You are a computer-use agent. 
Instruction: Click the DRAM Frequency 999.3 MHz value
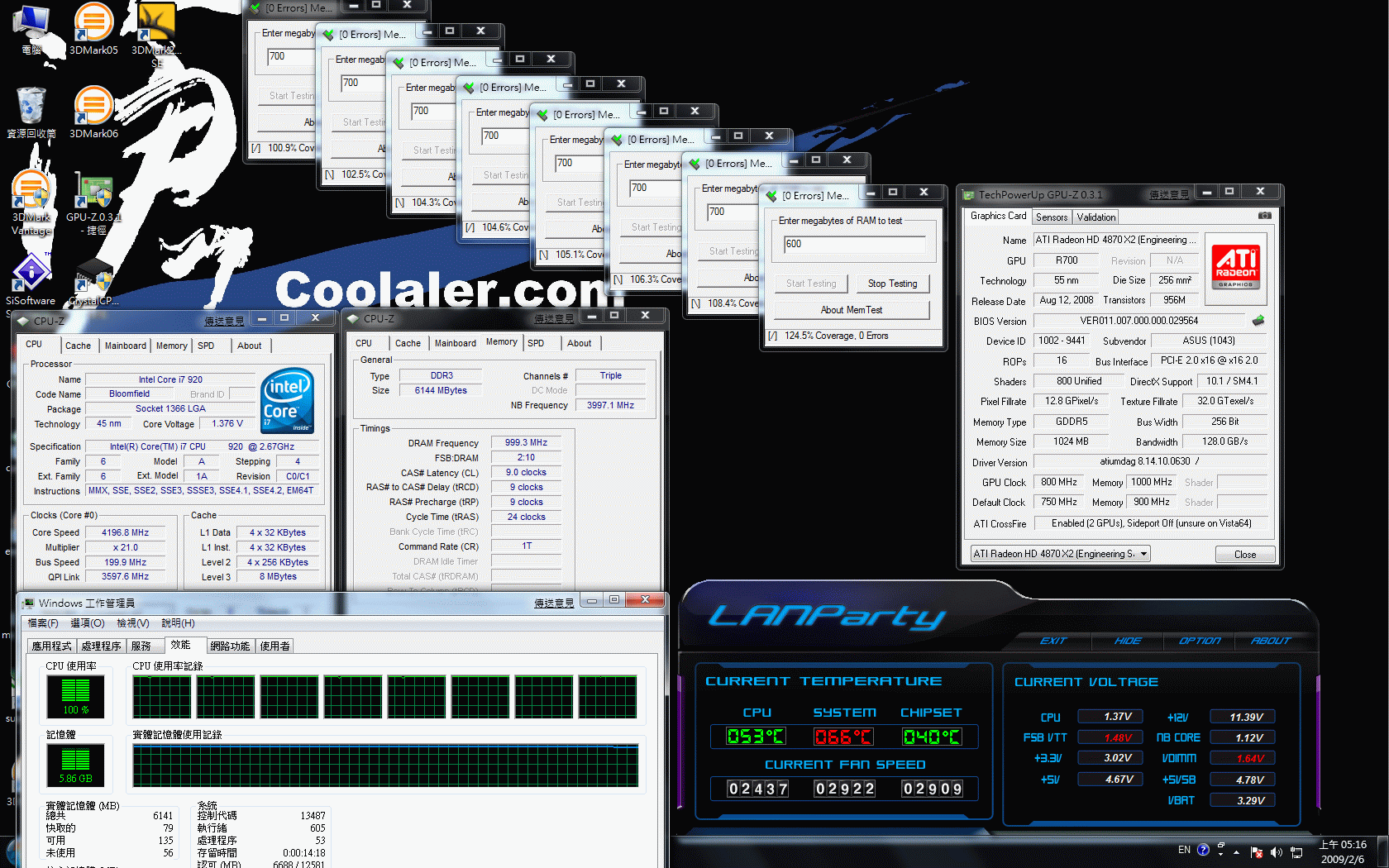526,442
